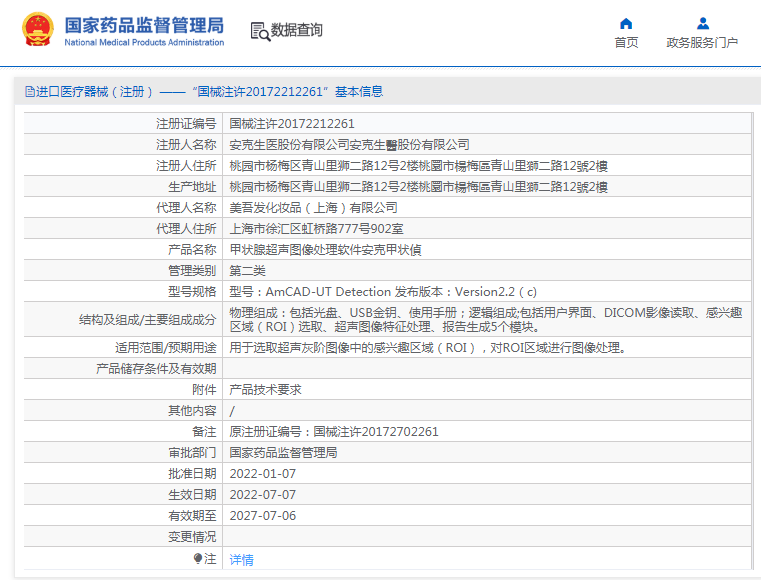Click the 生产地址 address value
This screenshot has height=580, width=761.
(418, 187)
